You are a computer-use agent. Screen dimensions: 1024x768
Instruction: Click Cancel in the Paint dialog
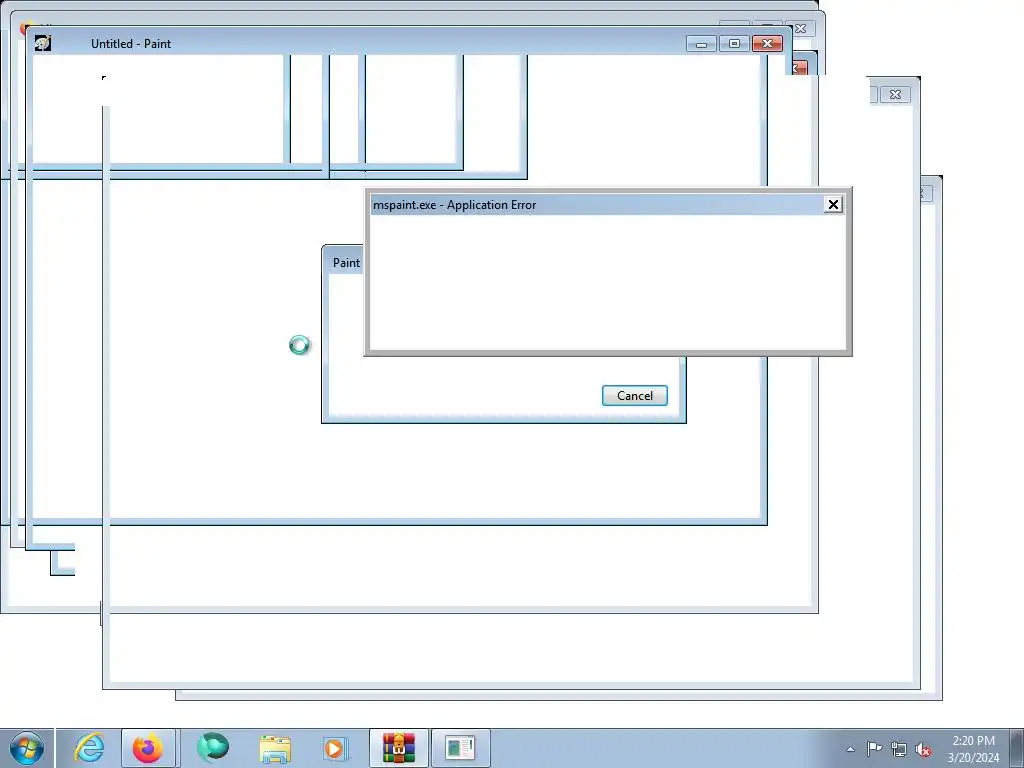point(634,396)
